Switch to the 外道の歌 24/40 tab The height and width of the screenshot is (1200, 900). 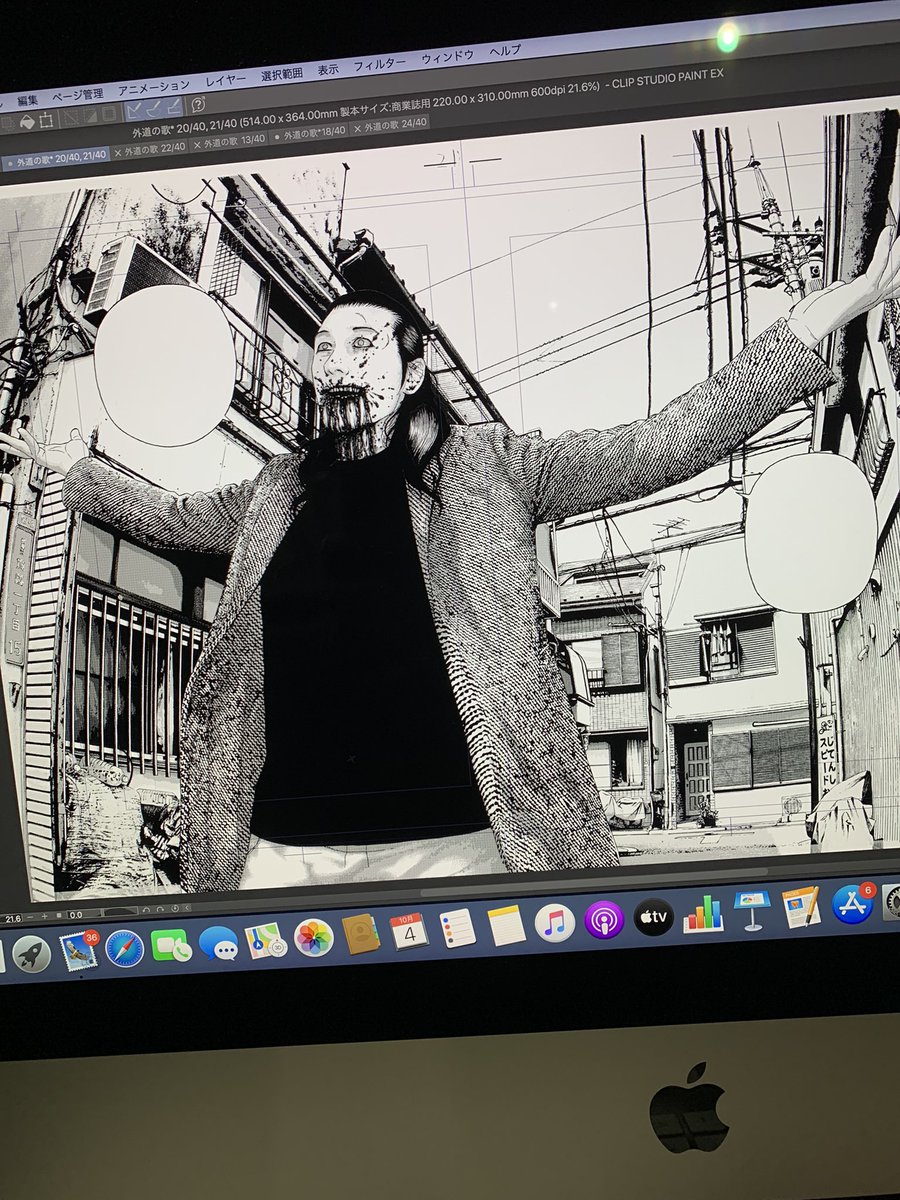(392, 125)
